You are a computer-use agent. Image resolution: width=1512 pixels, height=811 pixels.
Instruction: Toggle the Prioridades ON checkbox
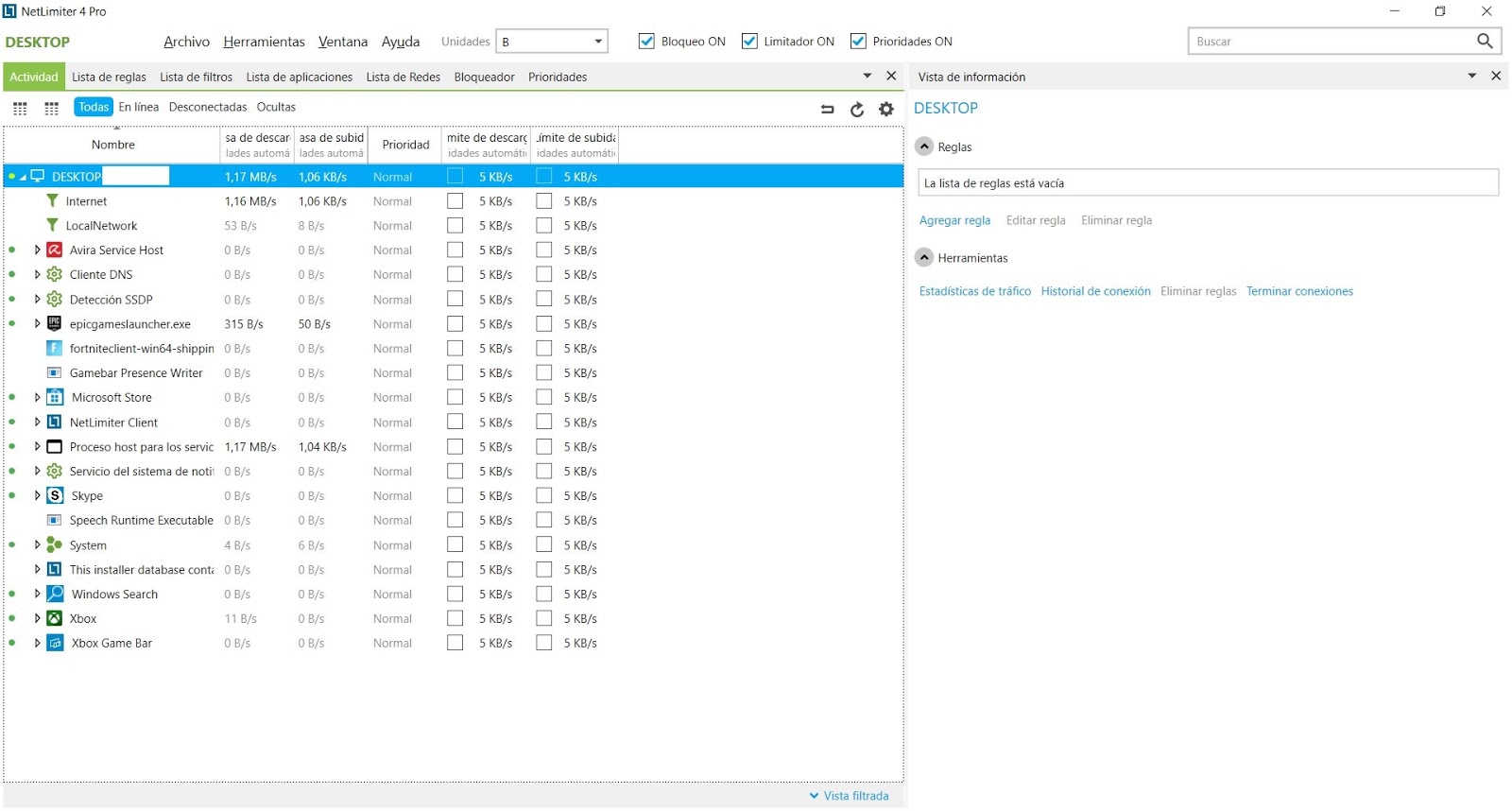pos(858,41)
